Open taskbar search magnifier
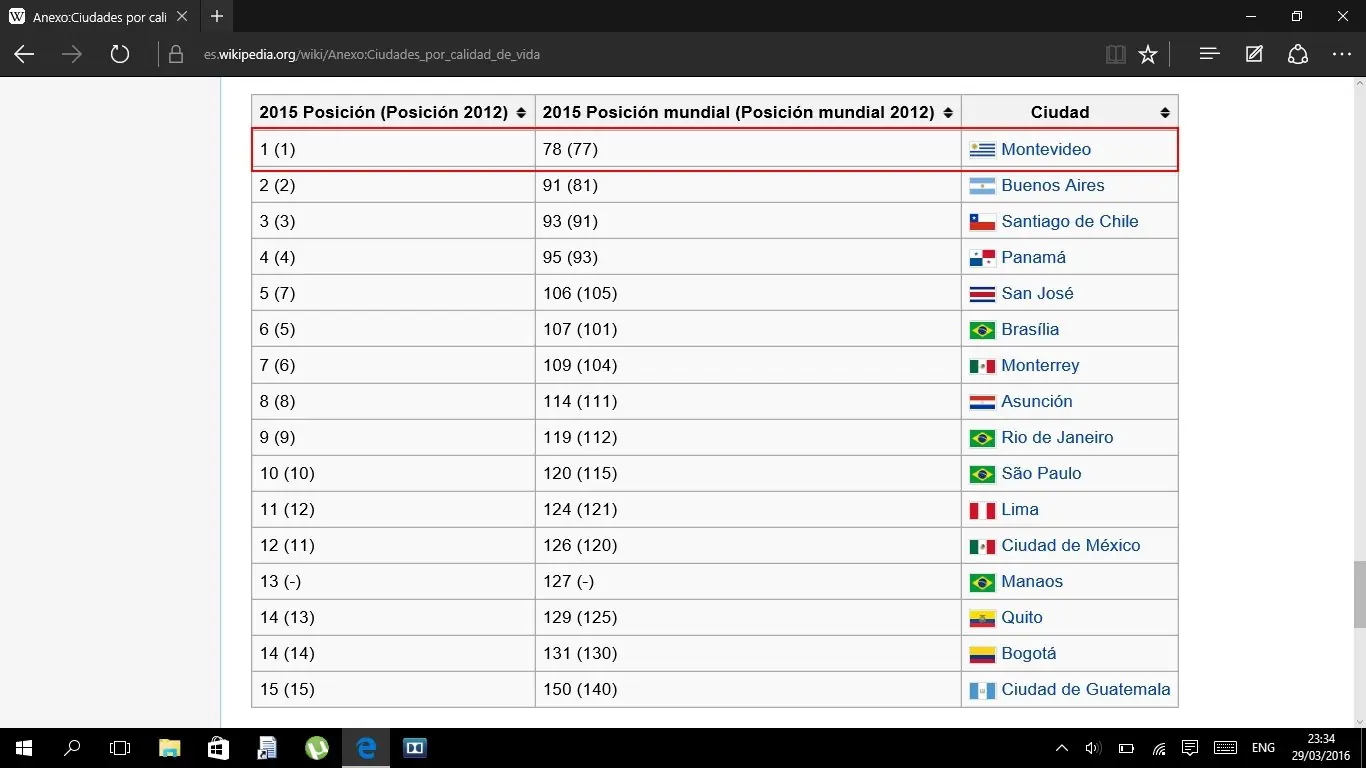This screenshot has height=768, width=1366. (72, 747)
